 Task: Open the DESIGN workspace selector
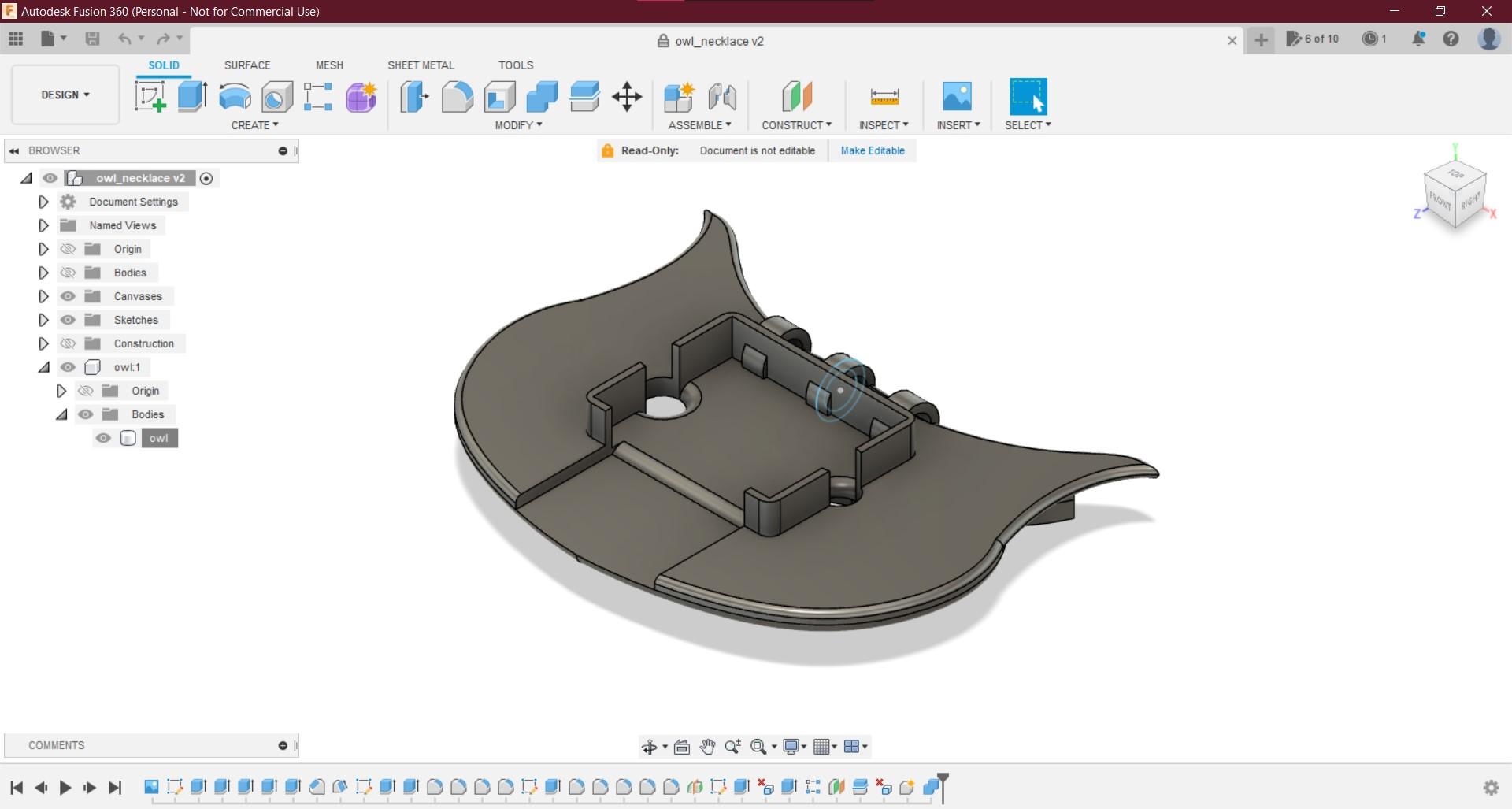(x=64, y=95)
